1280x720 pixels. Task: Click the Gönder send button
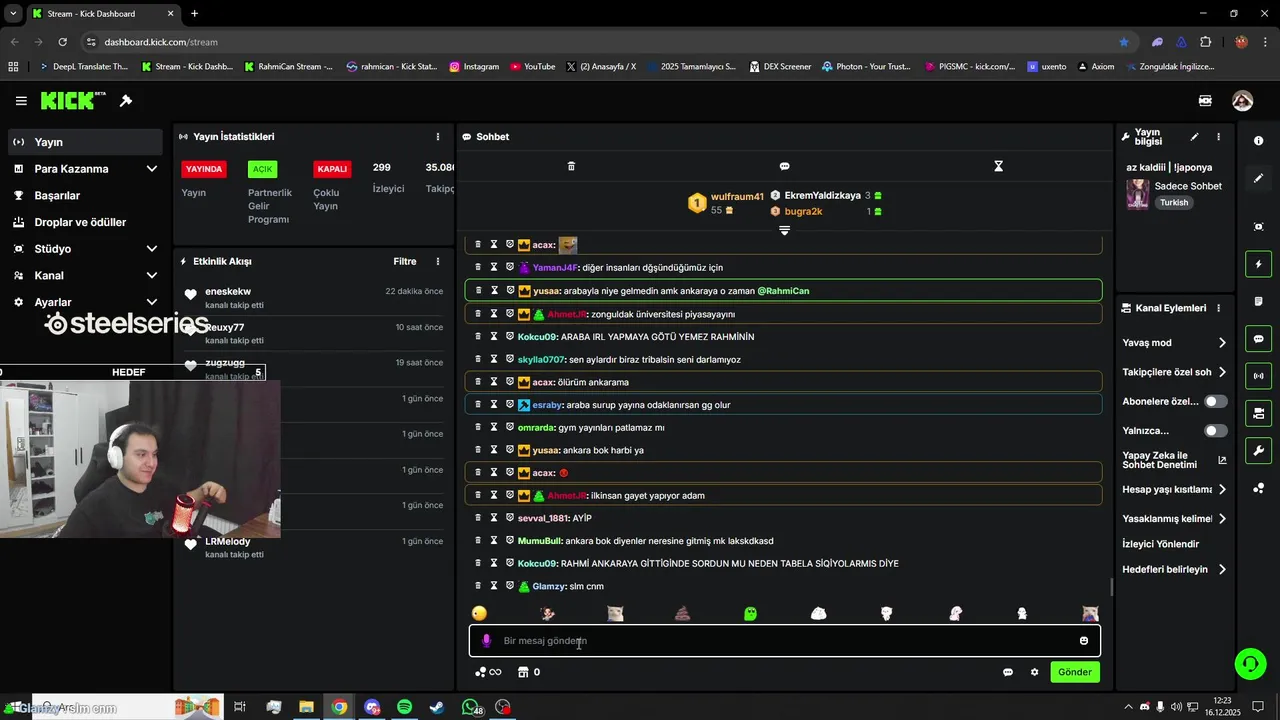(1075, 672)
